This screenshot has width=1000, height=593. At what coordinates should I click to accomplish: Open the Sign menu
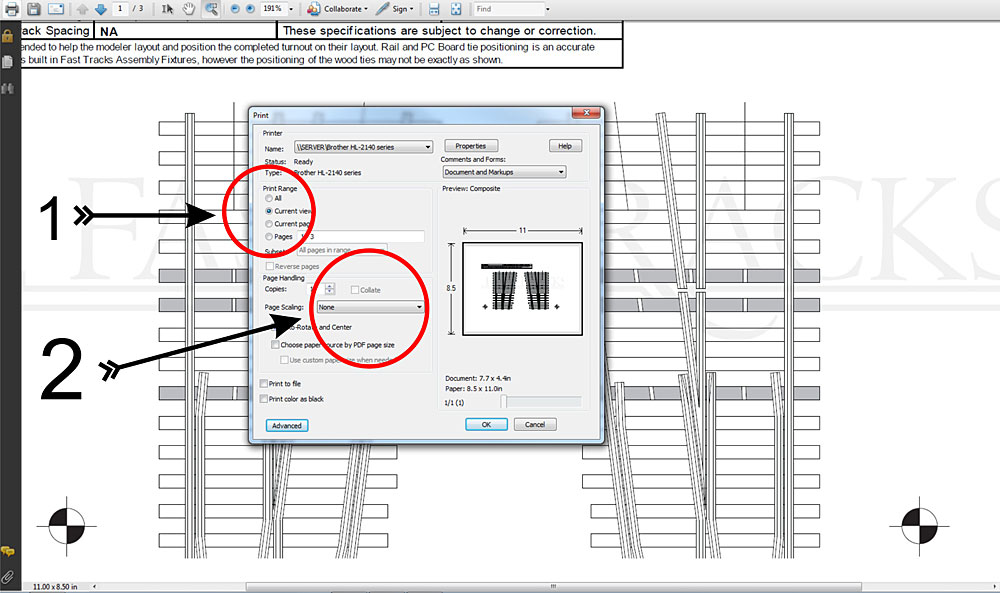point(397,9)
